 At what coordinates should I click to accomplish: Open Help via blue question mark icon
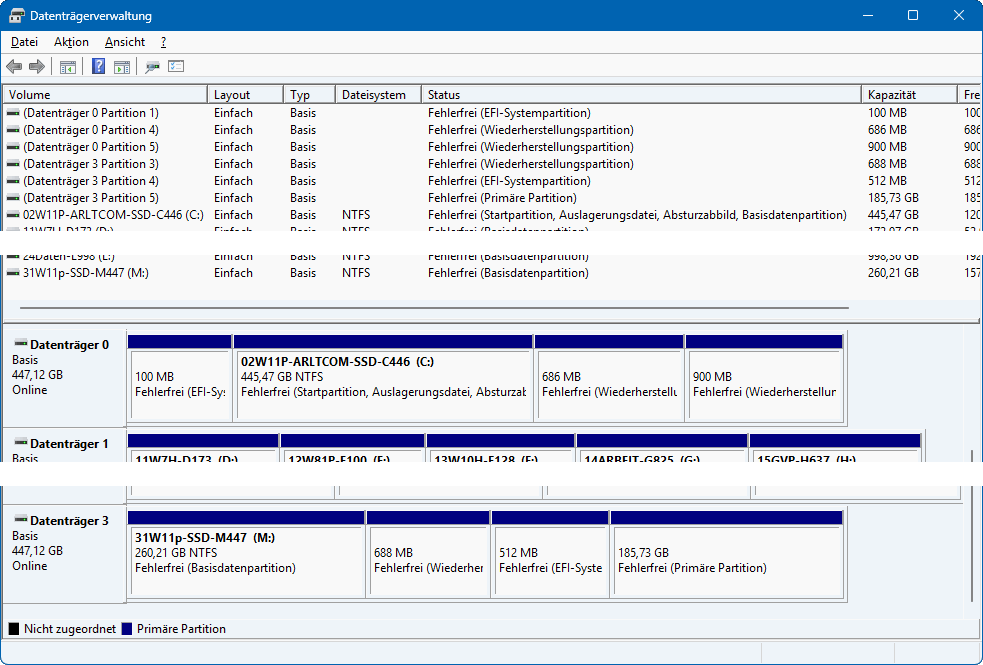coord(99,67)
